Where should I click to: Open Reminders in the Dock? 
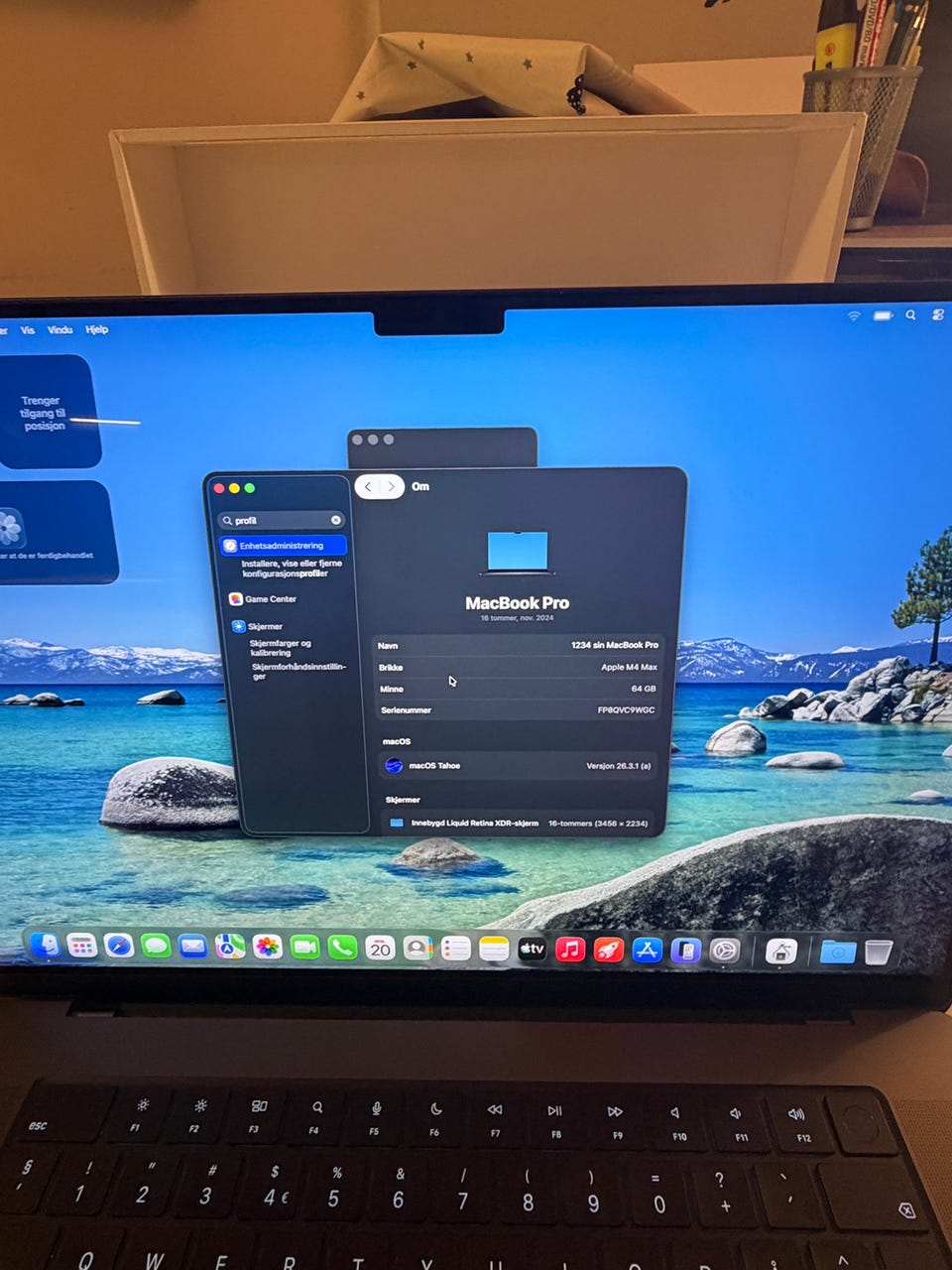455,949
